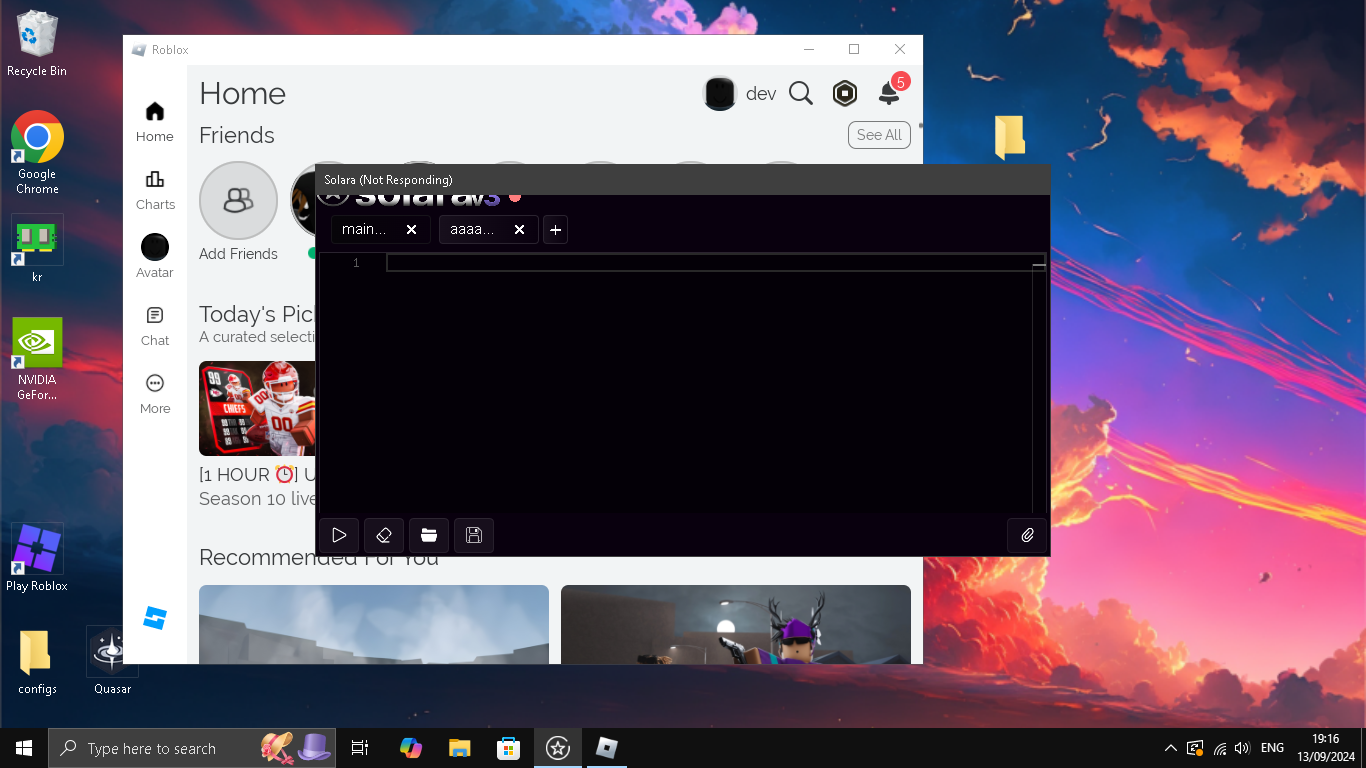Image resolution: width=1366 pixels, height=768 pixels.
Task: Open Microsoft Store from the taskbar
Action: pos(509,748)
